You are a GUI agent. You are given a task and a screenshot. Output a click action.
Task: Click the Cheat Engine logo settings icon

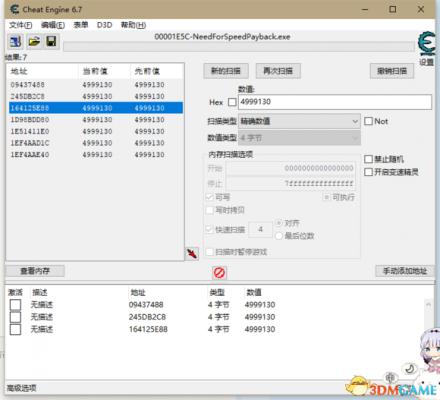pyautogui.click(x=426, y=44)
